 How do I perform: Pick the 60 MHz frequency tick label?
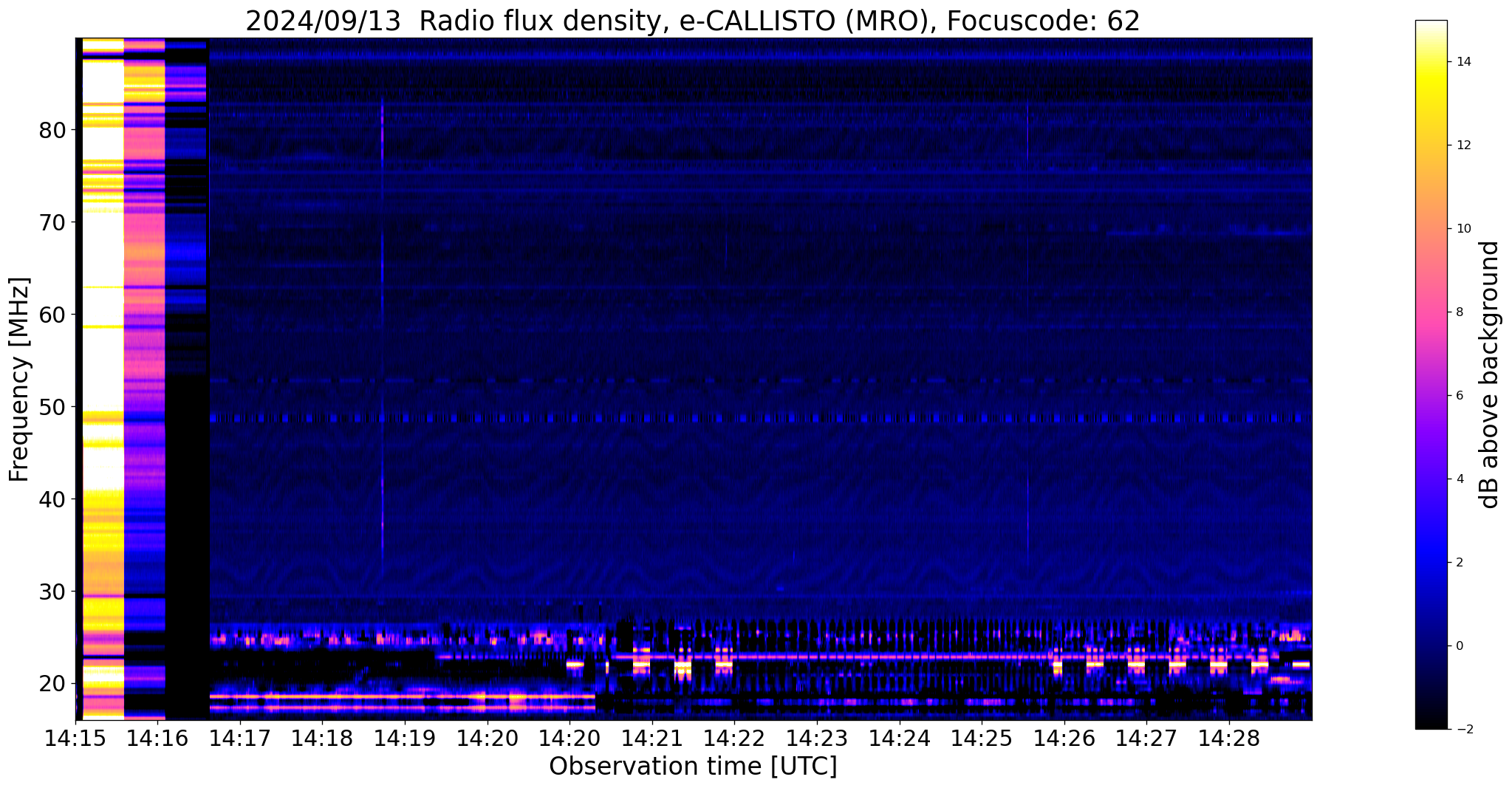click(x=52, y=315)
